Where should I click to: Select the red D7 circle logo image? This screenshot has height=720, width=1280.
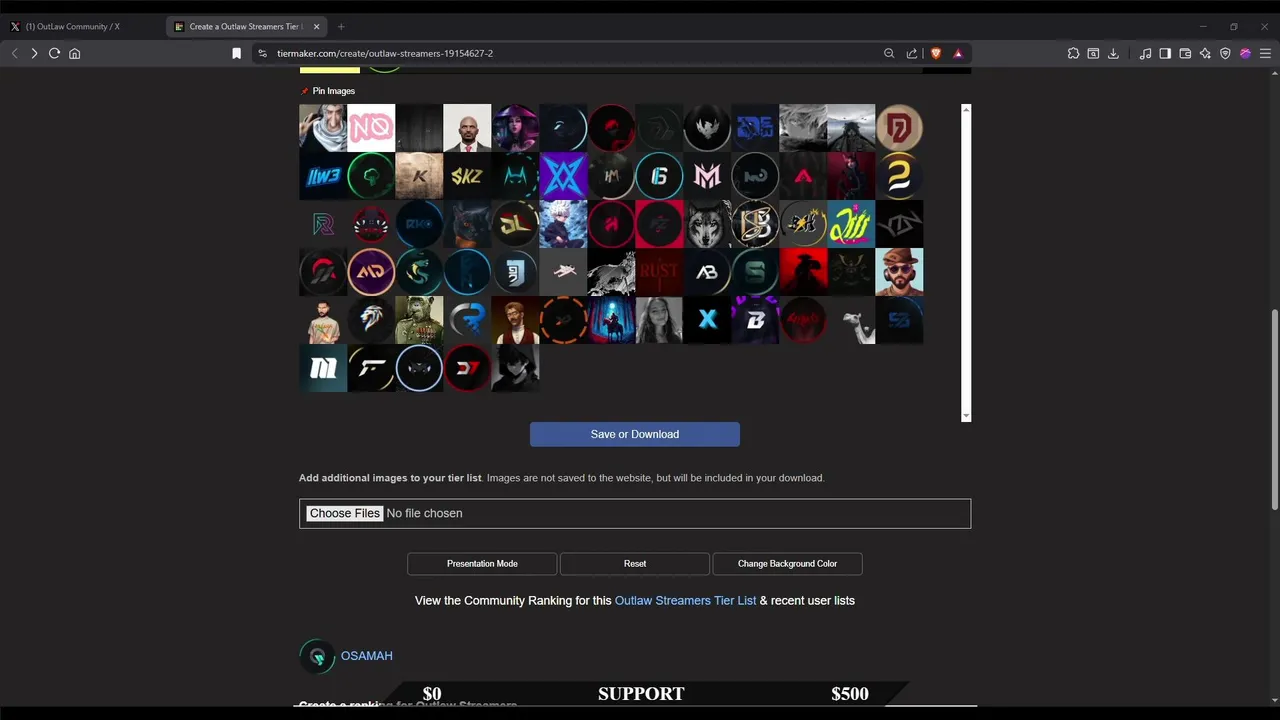(x=467, y=368)
